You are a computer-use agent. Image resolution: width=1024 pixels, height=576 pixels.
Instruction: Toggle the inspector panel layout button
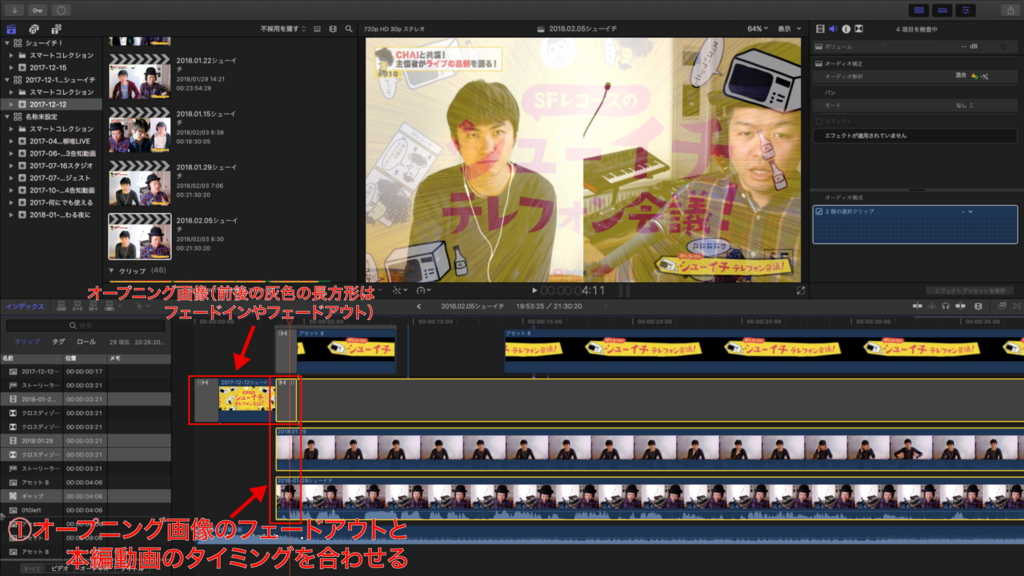click(966, 10)
